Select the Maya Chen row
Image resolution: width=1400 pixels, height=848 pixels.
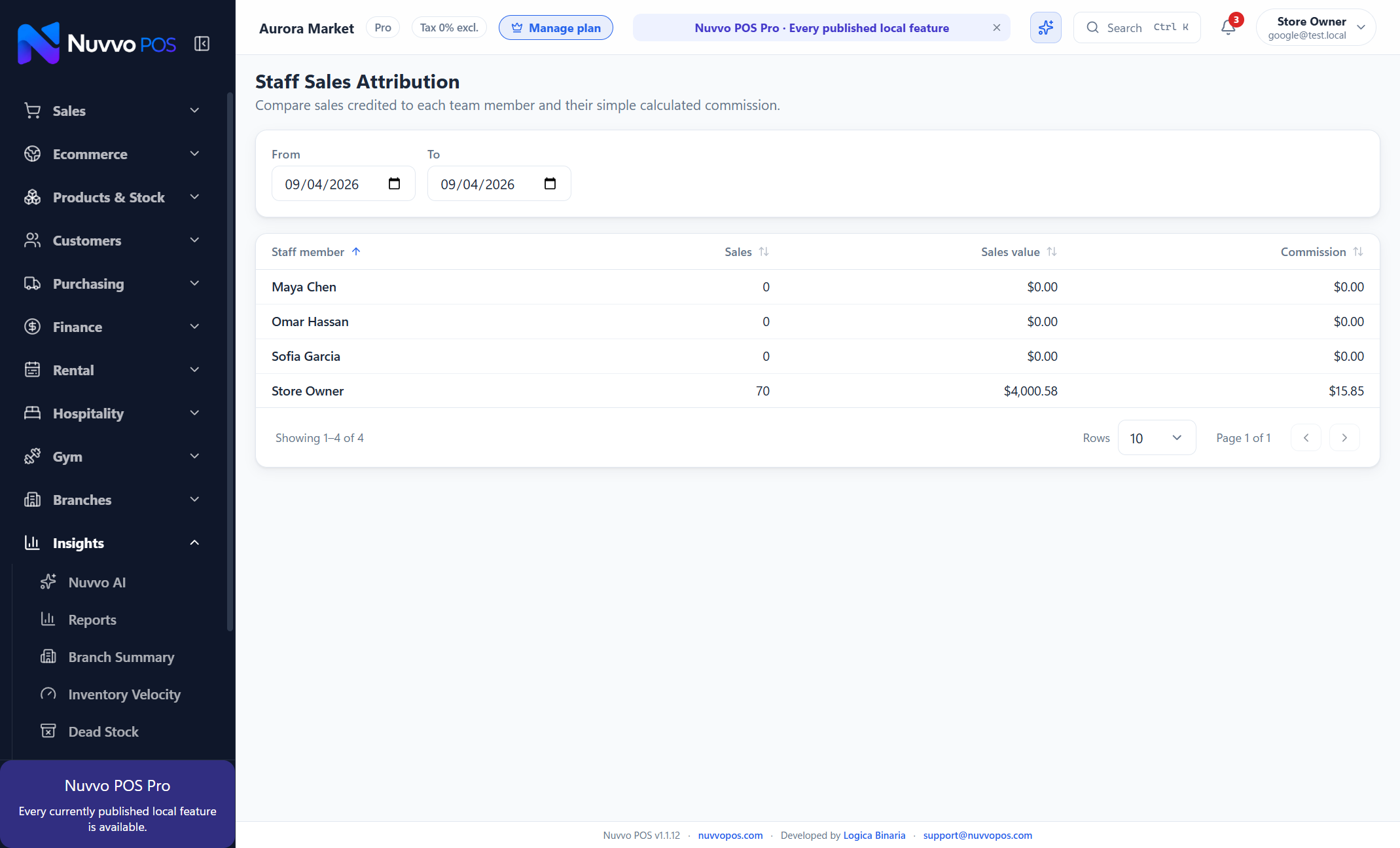pyautogui.click(x=817, y=287)
